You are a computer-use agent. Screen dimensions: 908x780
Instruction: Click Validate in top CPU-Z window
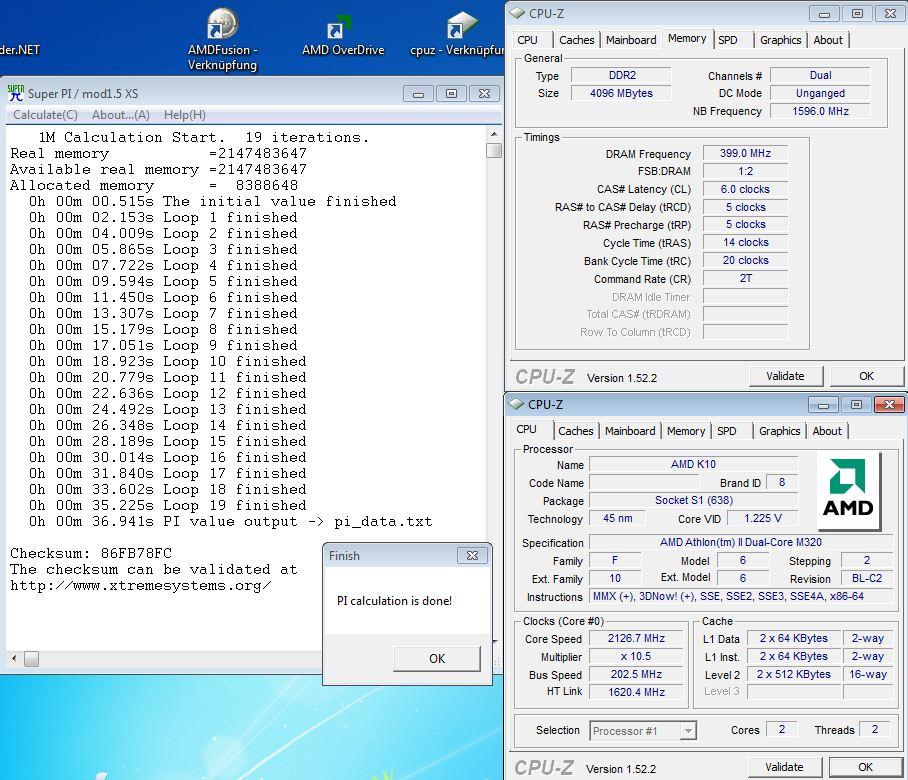click(x=785, y=376)
